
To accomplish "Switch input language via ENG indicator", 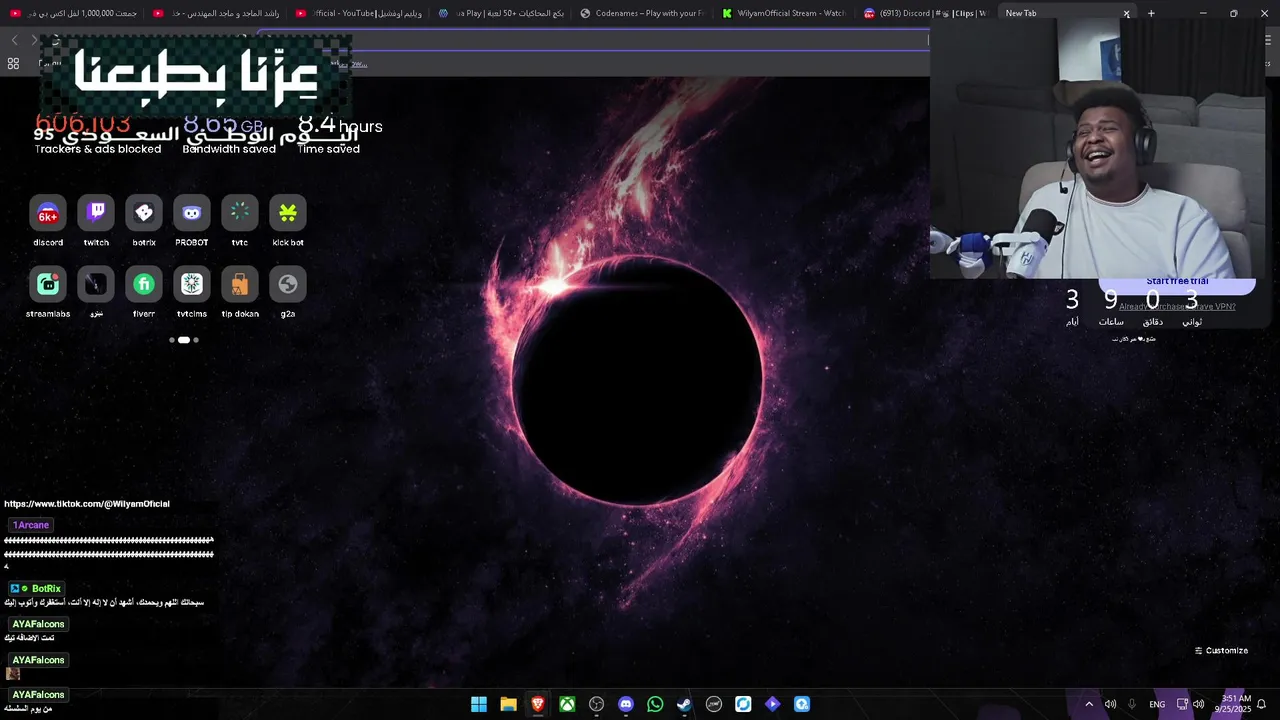I will pyautogui.click(x=1157, y=704).
